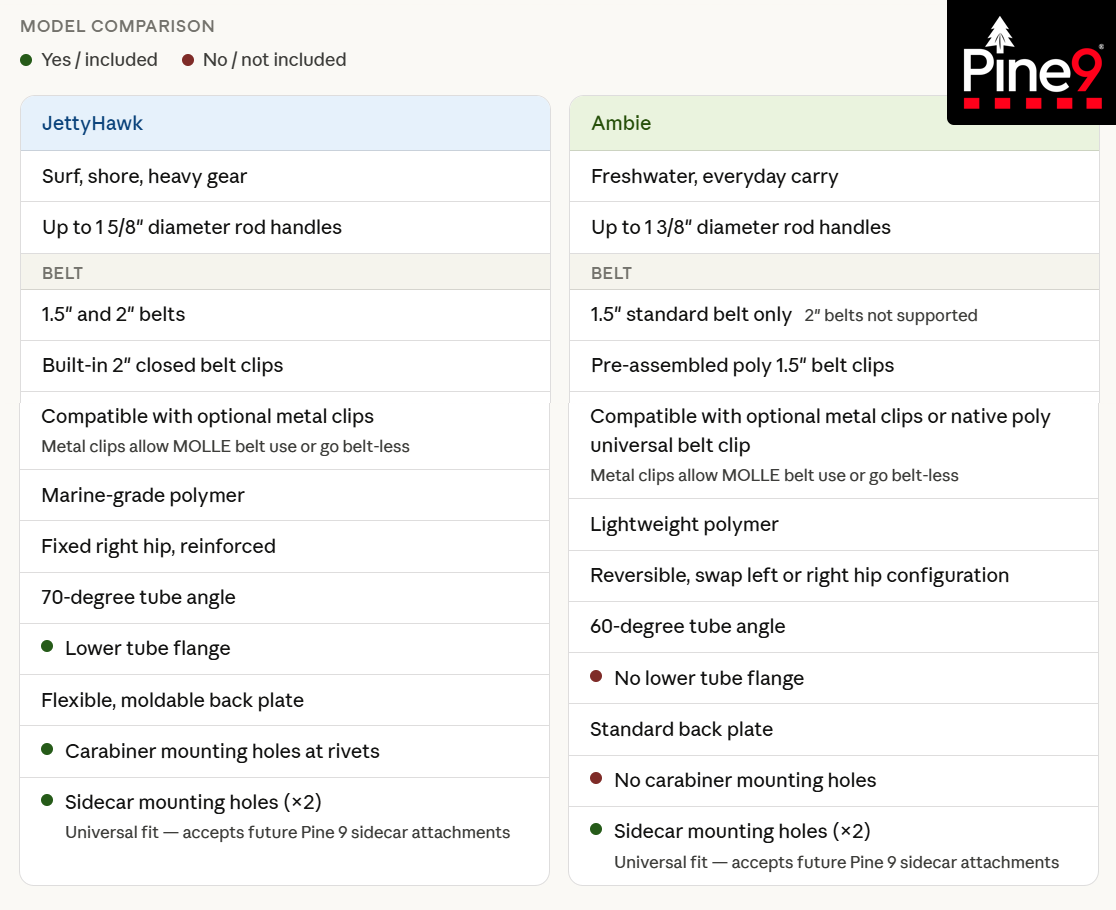This screenshot has height=910, width=1116.
Task: Click 'Surf, shore, heavy gear' row
Action: 144,177
